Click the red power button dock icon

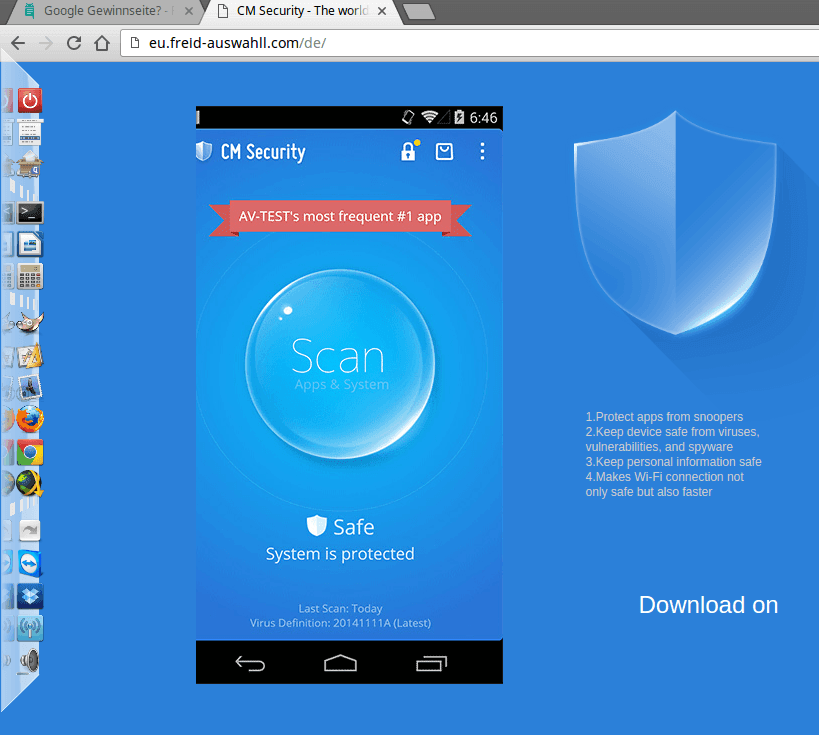[x=30, y=100]
